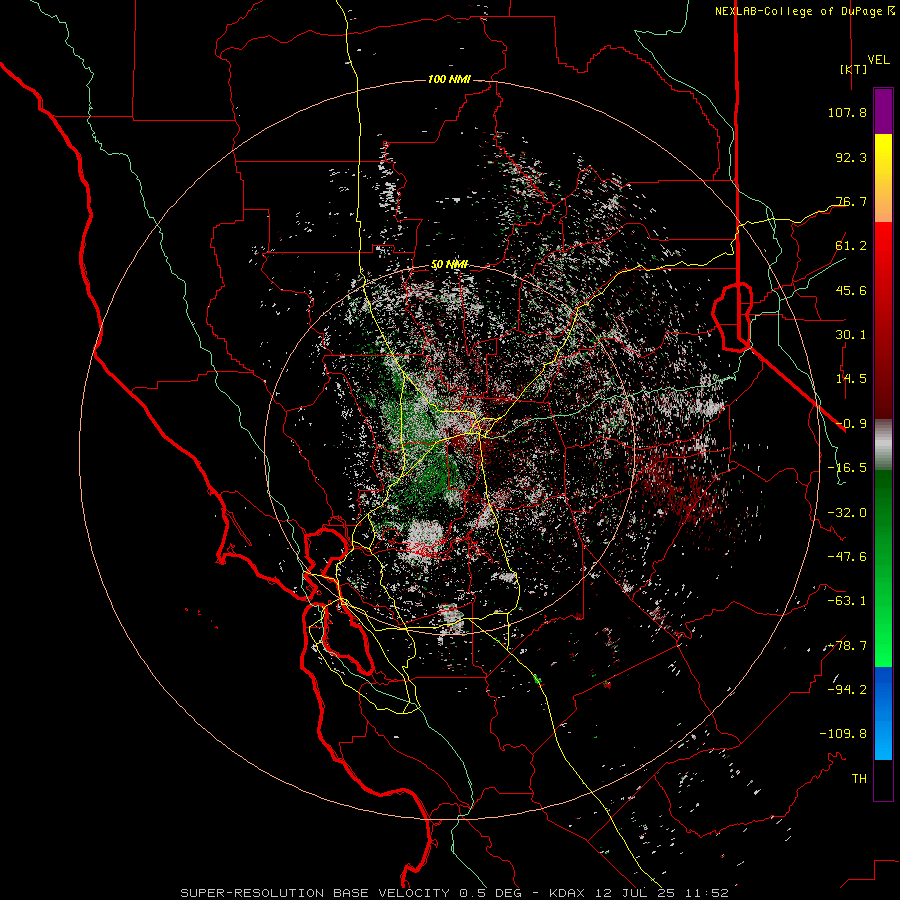Image resolution: width=900 pixels, height=900 pixels.
Task: Select the -47.6 legend value
Action: point(847,557)
